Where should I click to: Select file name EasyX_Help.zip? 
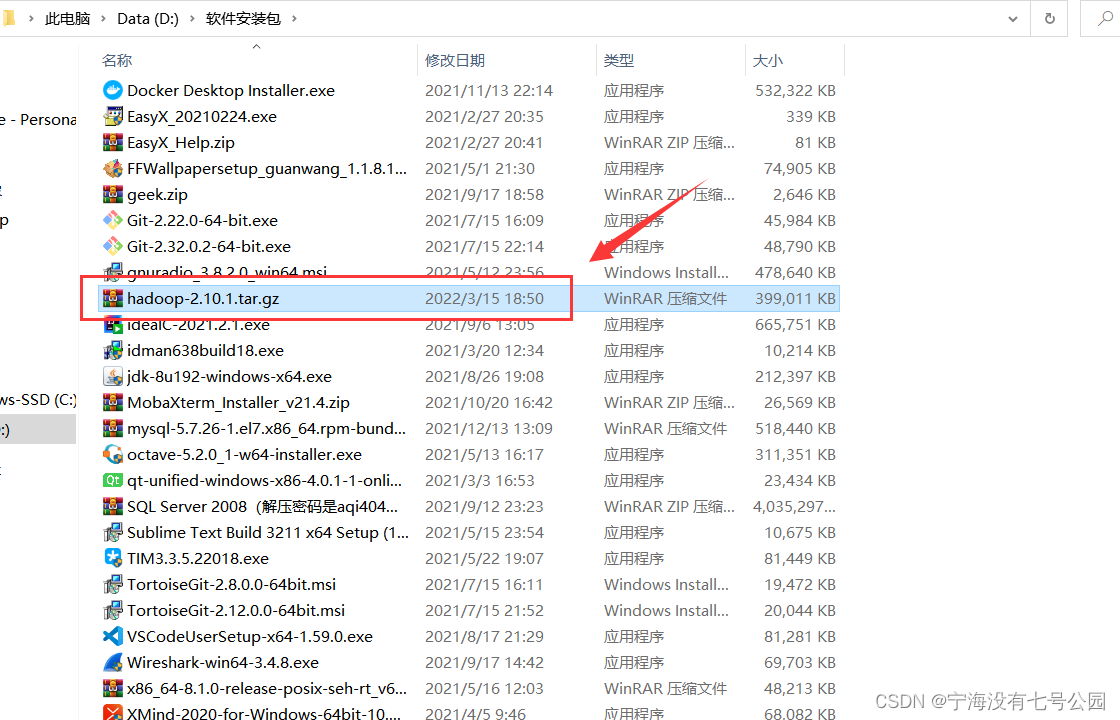click(x=181, y=143)
